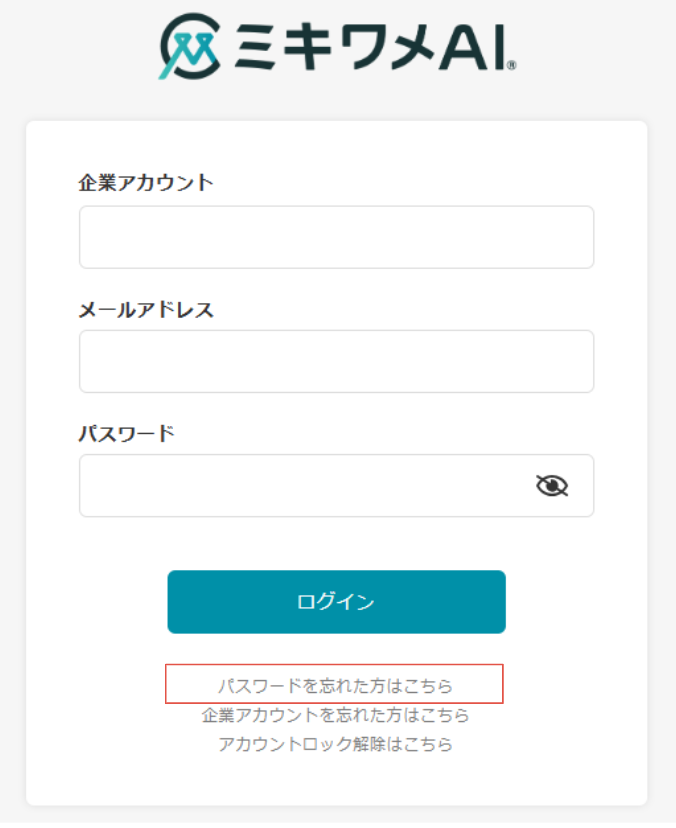Select the パスワード entry field
The height and width of the screenshot is (828, 676).
pyautogui.click(x=300, y=485)
